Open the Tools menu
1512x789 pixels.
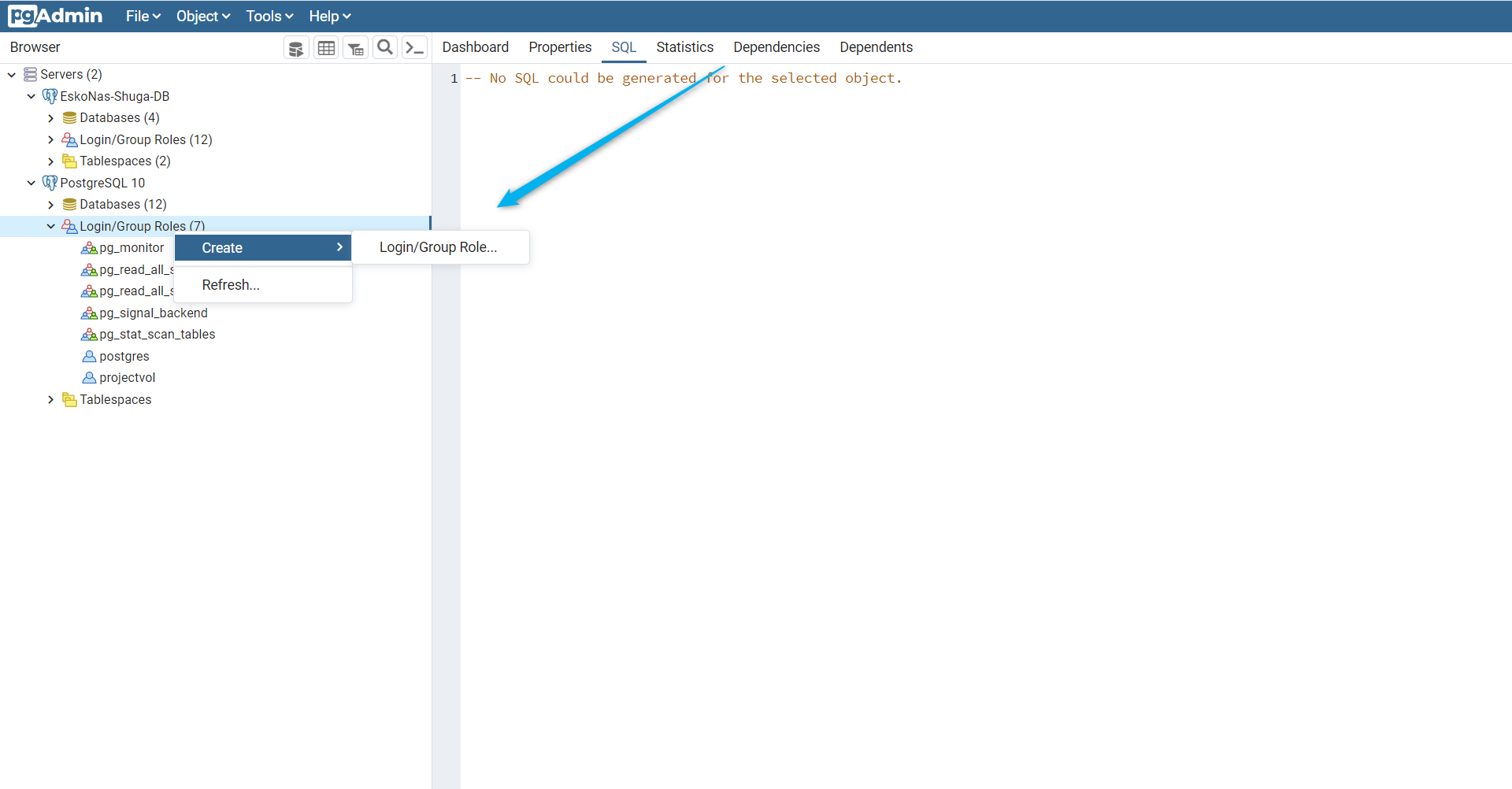[269, 16]
